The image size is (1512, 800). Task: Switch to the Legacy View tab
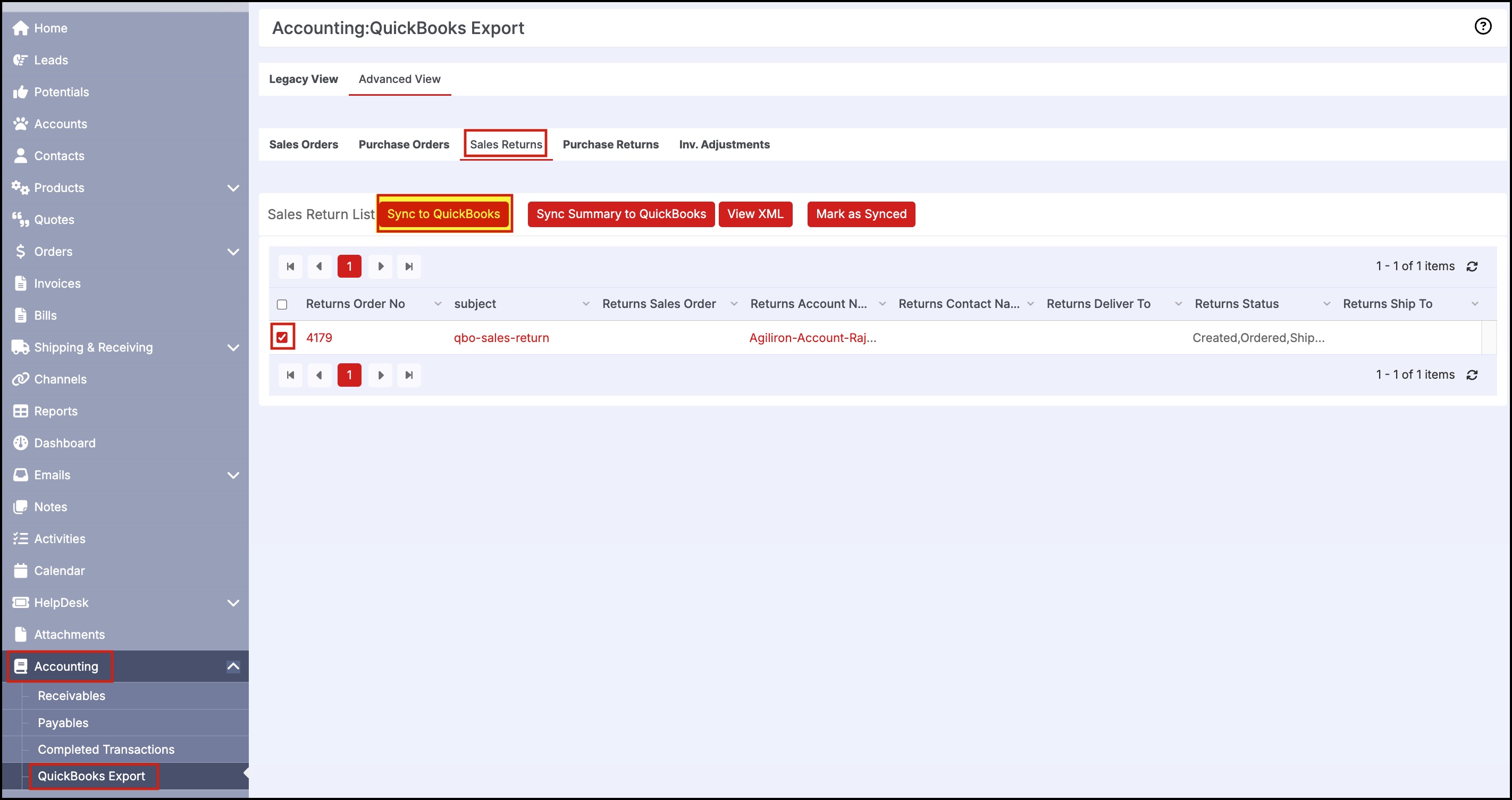pos(303,79)
